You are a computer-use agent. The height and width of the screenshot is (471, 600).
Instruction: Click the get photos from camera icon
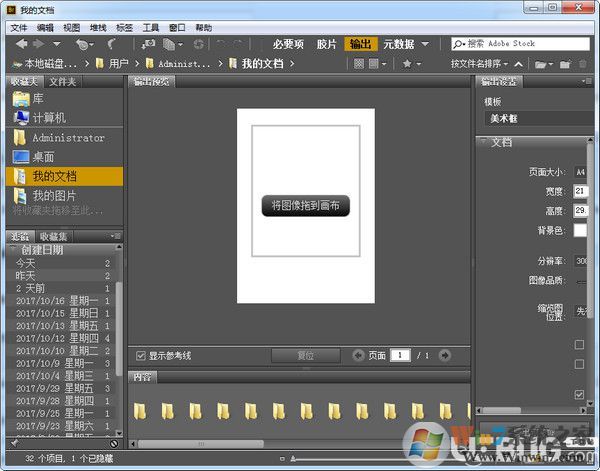pos(150,44)
